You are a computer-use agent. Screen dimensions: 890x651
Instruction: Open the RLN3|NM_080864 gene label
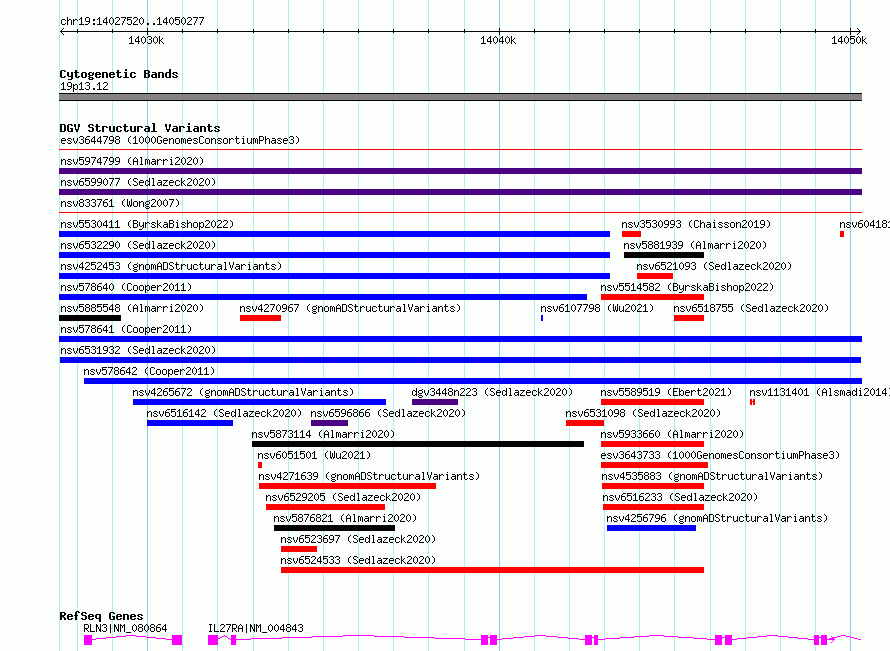click(x=125, y=628)
